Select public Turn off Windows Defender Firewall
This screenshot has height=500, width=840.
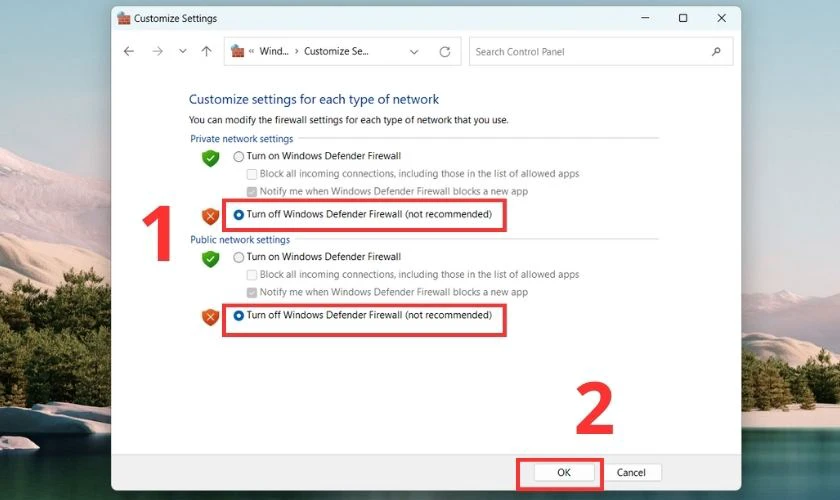238,316
